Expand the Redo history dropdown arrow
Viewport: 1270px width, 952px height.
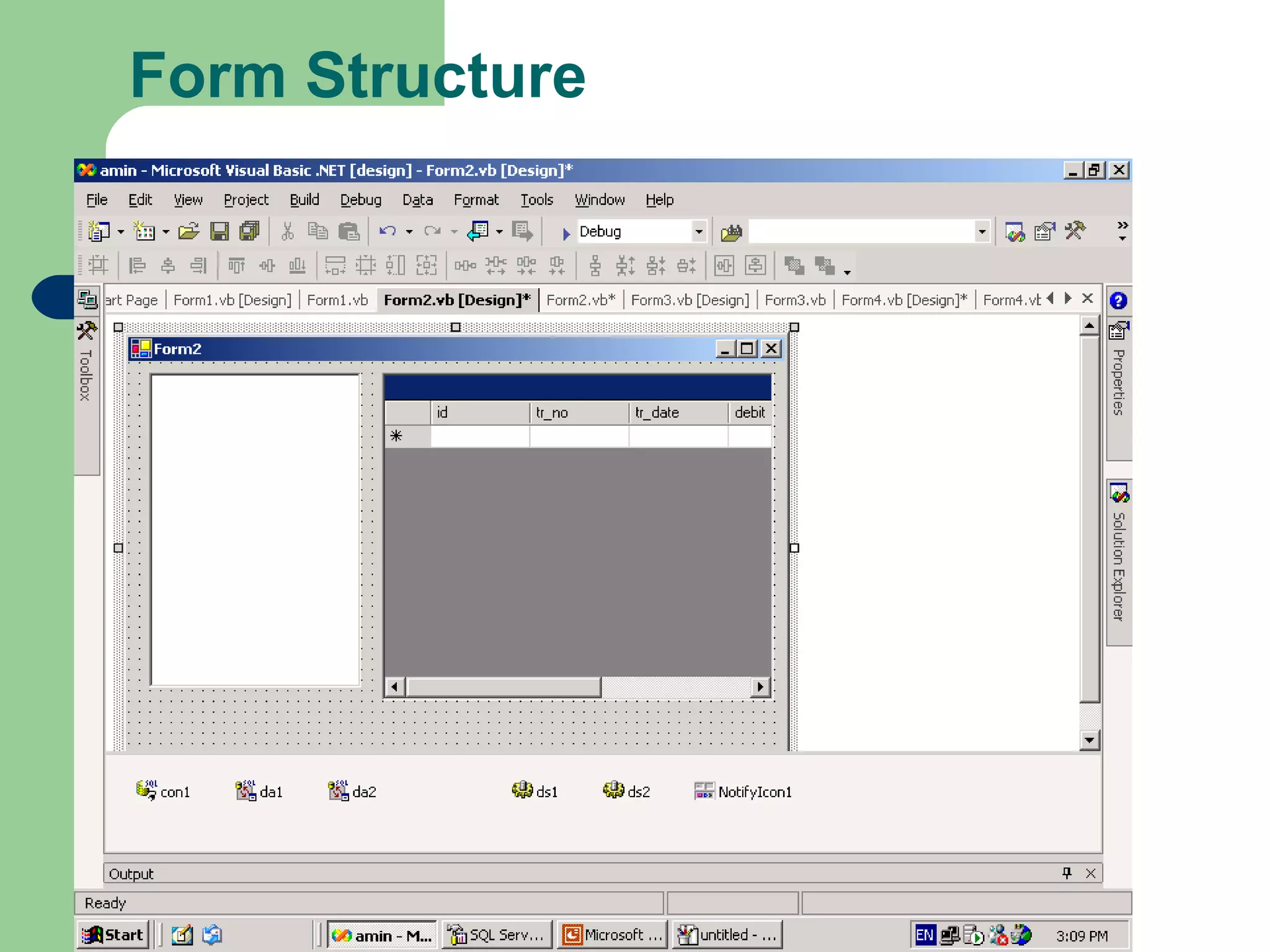coord(455,232)
